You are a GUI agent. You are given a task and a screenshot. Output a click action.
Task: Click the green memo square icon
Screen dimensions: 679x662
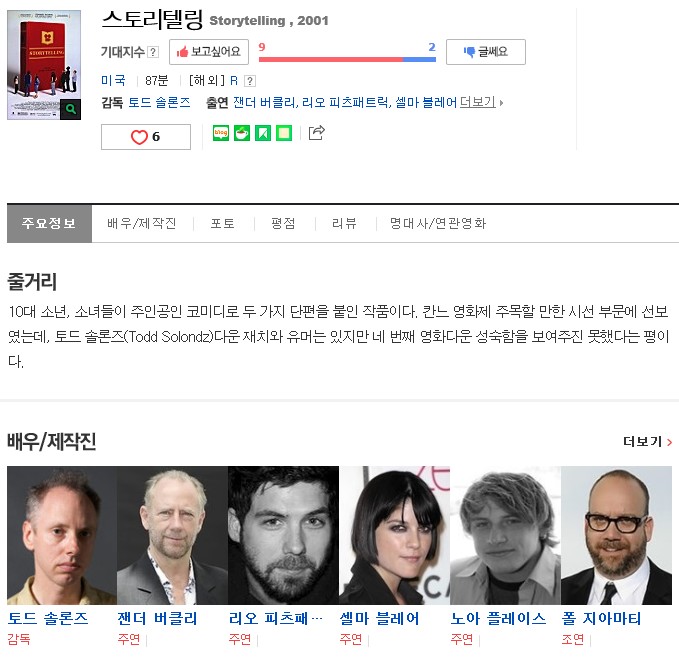(284, 133)
